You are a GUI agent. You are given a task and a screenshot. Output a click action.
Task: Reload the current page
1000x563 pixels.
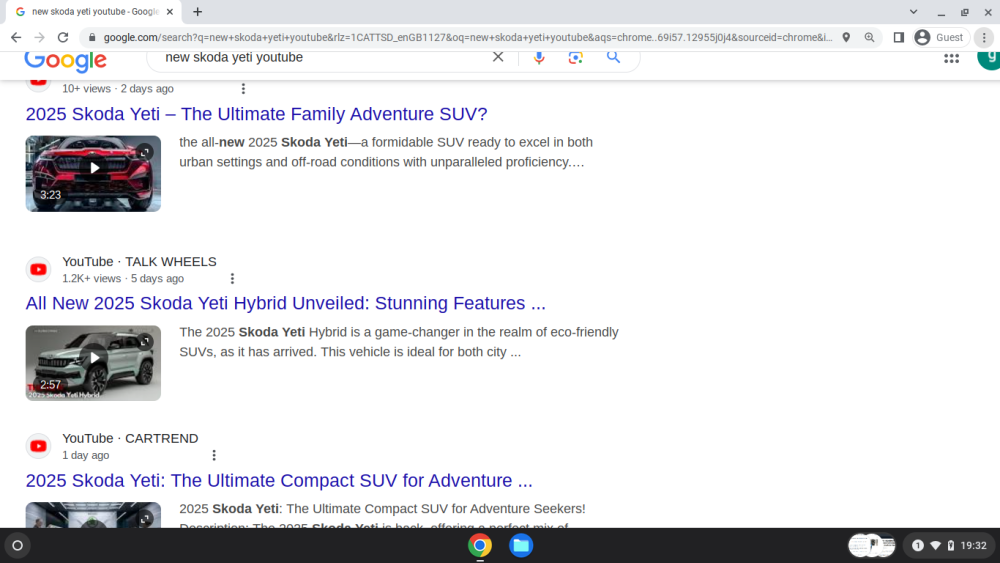(62, 38)
